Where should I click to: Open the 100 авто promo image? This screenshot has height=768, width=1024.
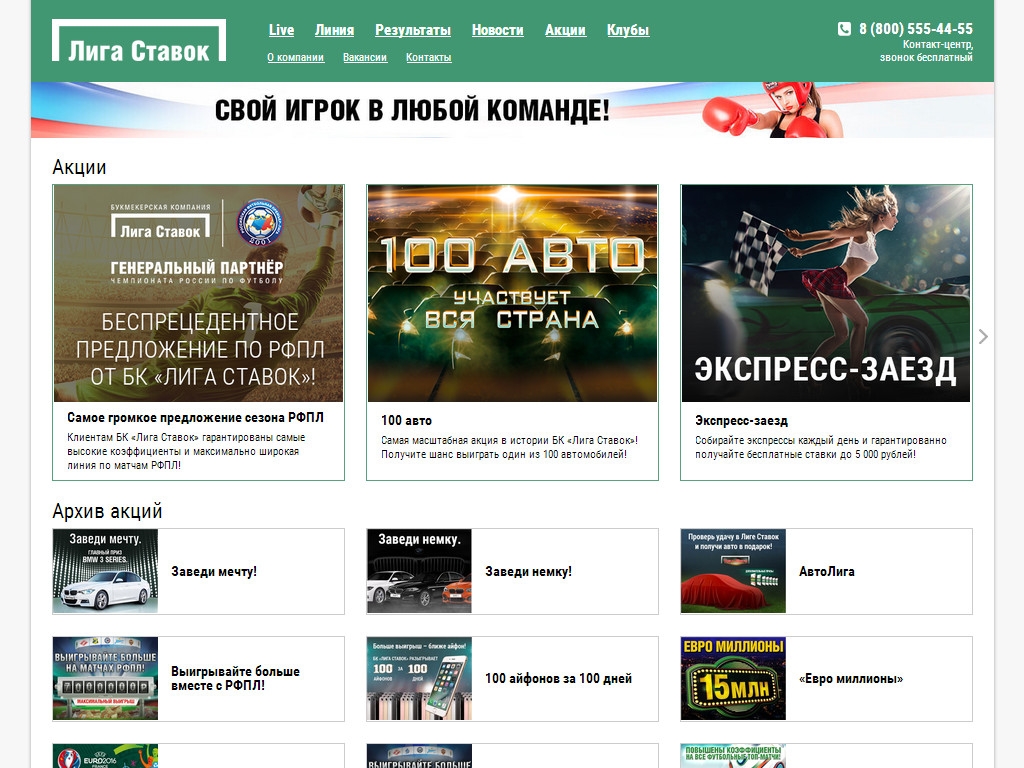pos(512,293)
